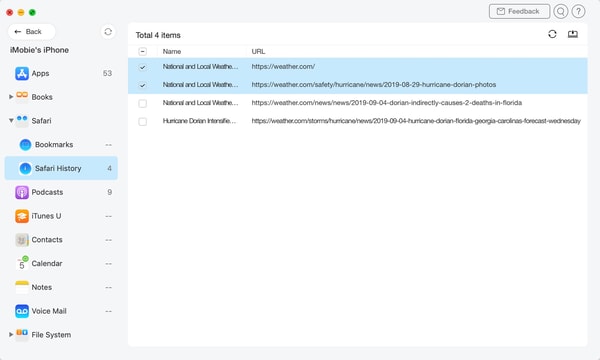
Task: Open the Apps category icon
Action: click(x=22, y=73)
